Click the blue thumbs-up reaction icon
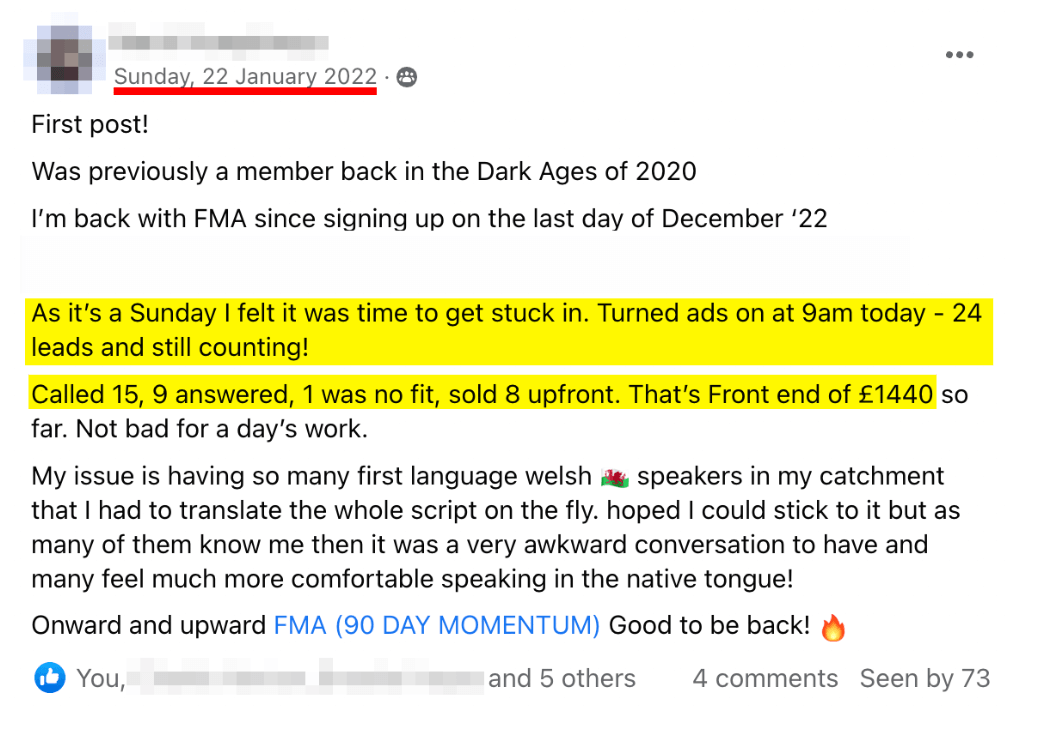Image resolution: width=1046 pixels, height=730 pixels. (50, 678)
